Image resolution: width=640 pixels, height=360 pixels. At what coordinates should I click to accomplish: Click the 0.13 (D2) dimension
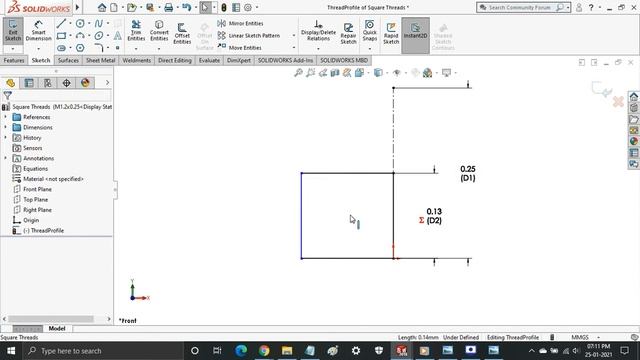[433, 216]
